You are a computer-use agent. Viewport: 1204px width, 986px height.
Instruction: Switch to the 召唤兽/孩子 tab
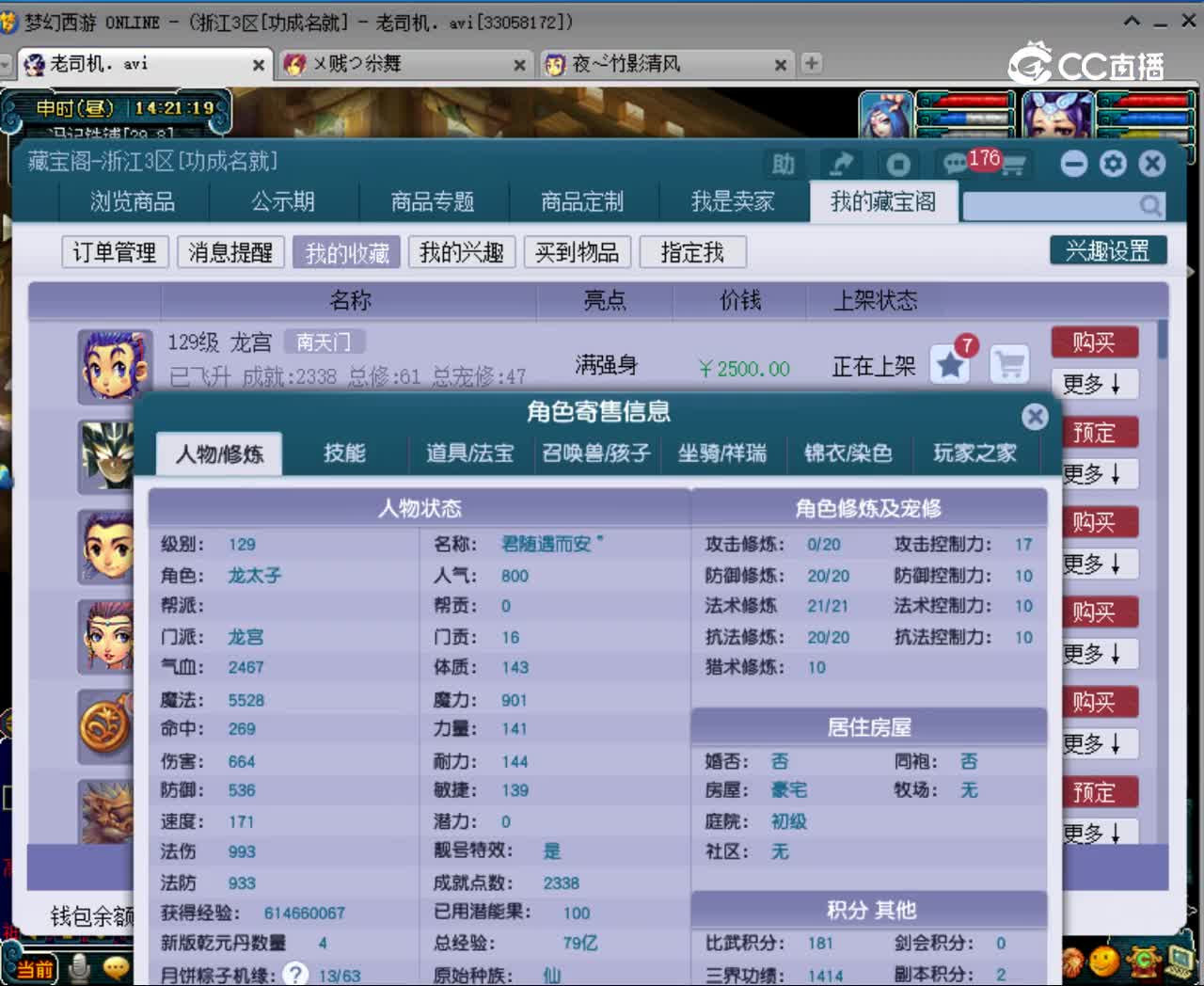click(596, 453)
